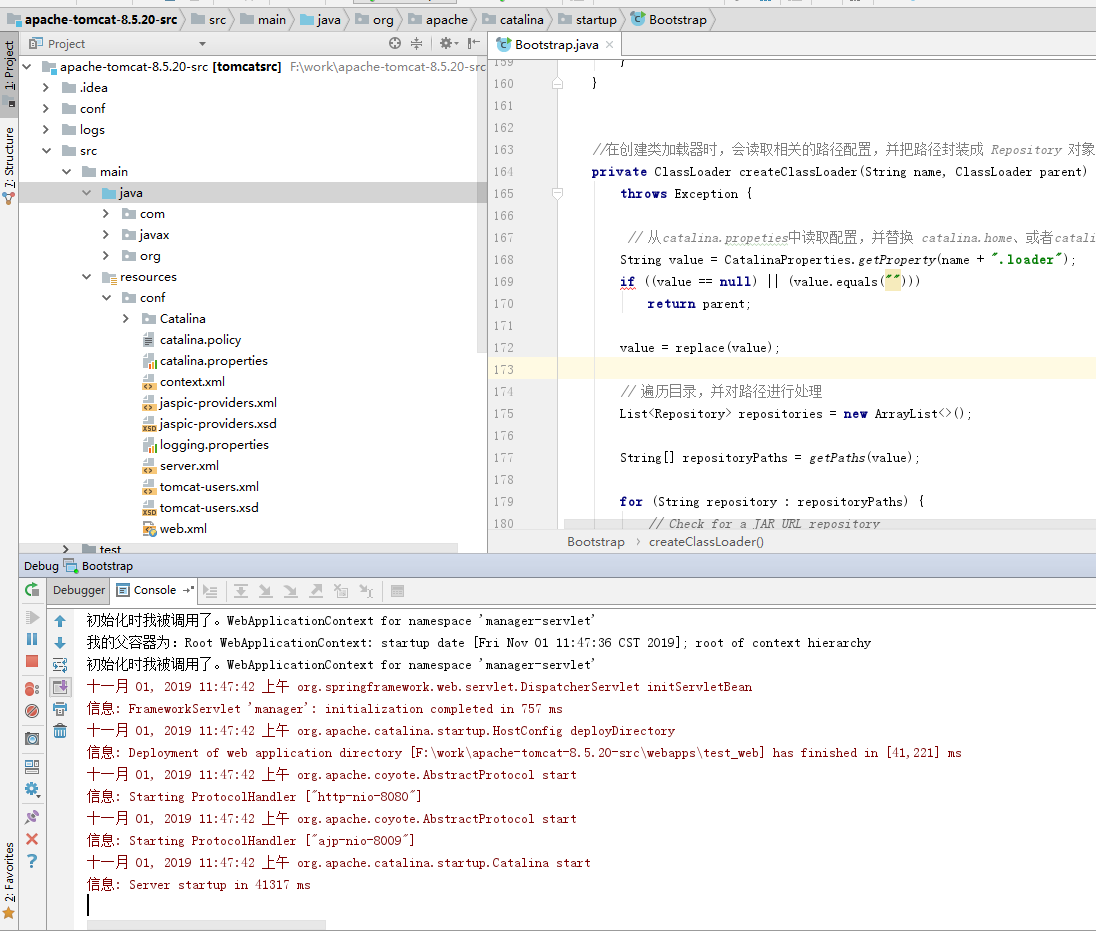Collapse the src folder
The image size is (1096, 931).
(47, 151)
